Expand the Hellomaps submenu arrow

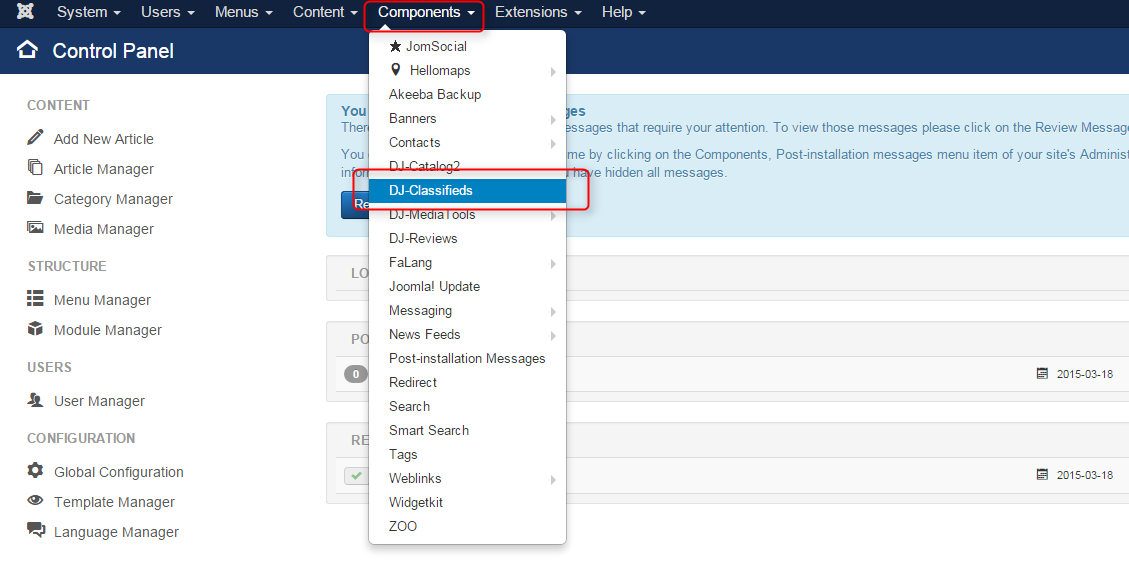coord(554,71)
